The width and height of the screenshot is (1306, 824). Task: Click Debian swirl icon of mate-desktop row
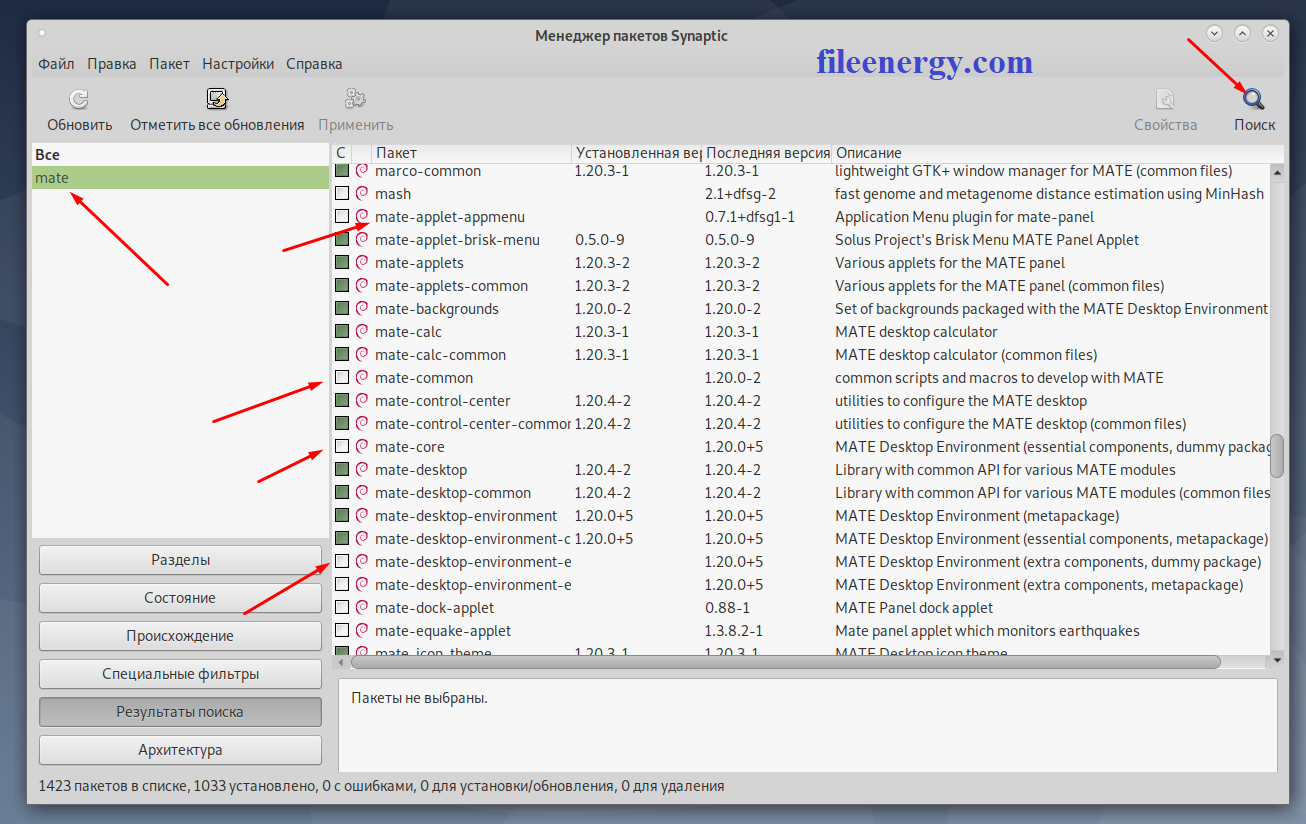[x=362, y=469]
